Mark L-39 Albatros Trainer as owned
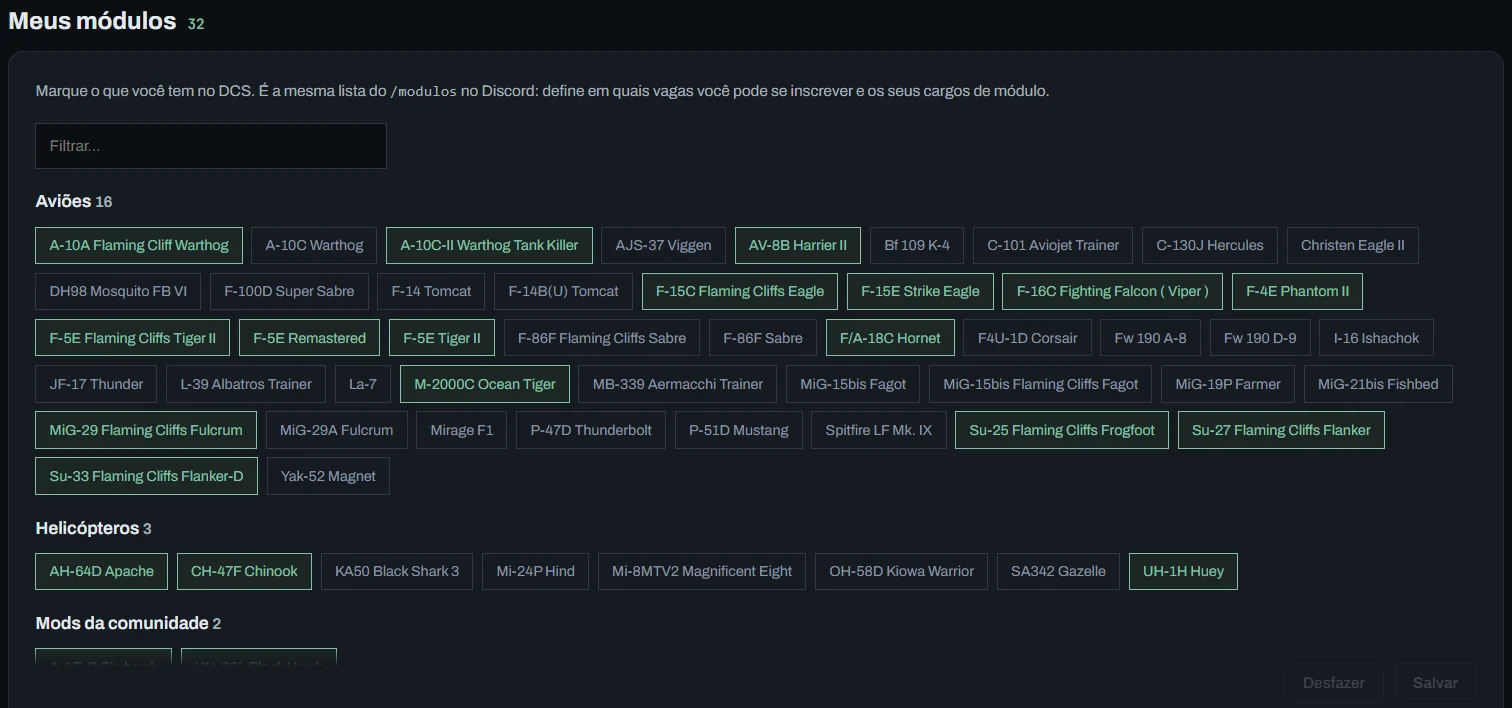 (x=246, y=384)
